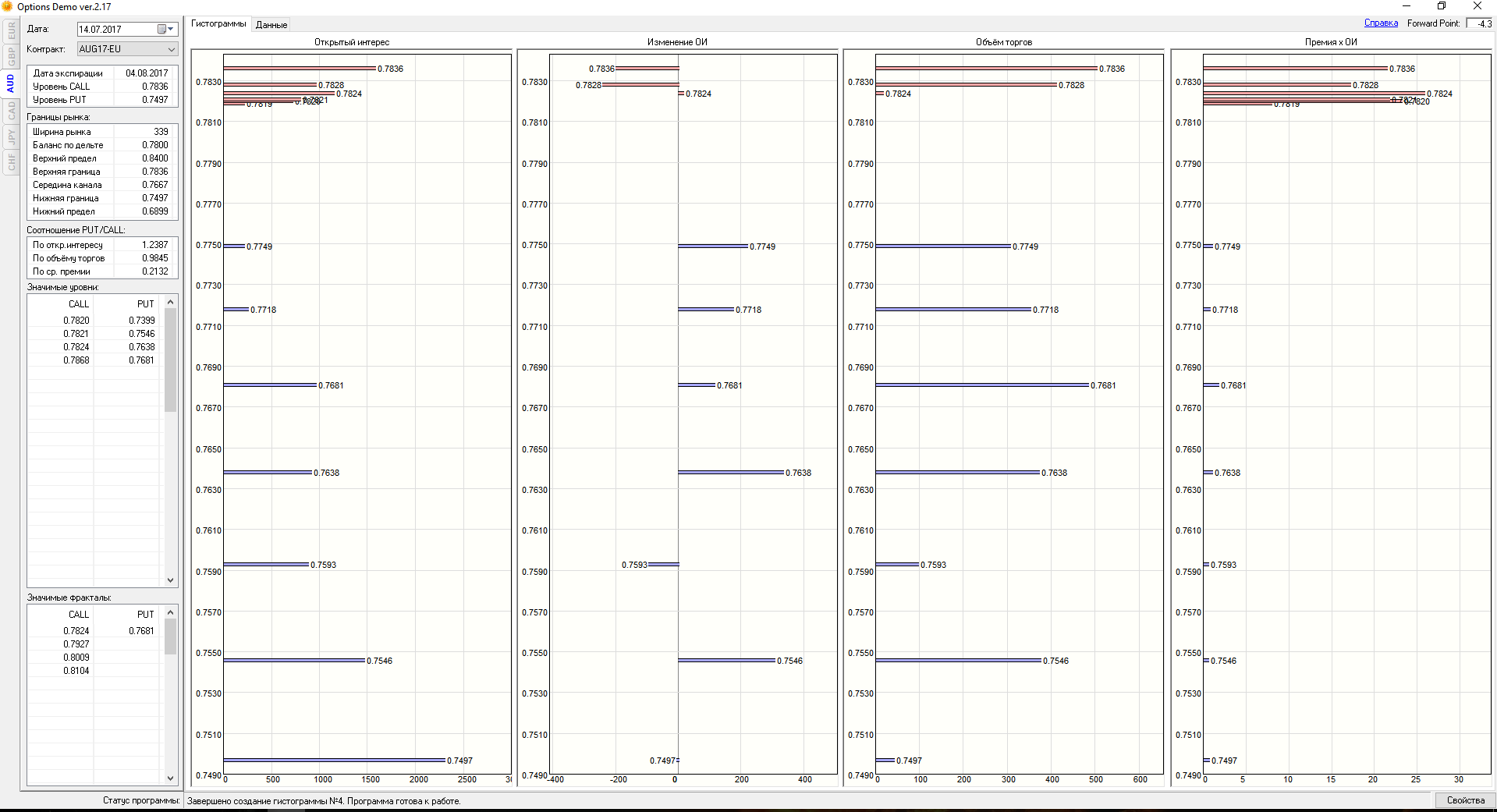Click the Изменение ОИ chart title
The width and height of the screenshot is (1497, 812).
pos(677,42)
